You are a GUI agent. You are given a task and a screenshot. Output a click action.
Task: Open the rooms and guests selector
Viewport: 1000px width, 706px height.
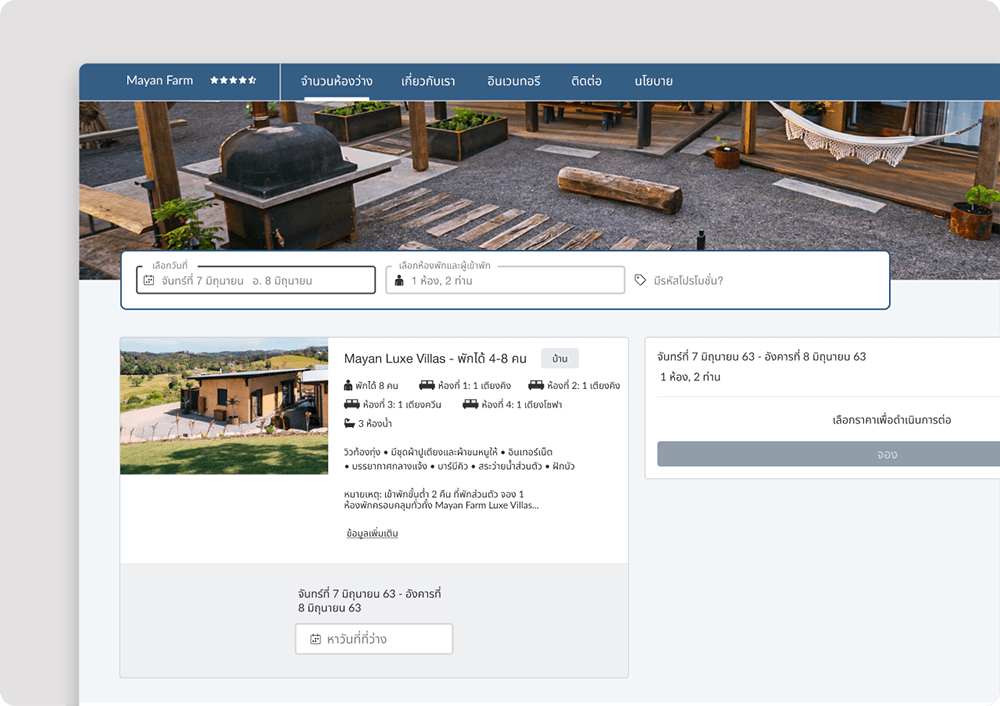[505, 280]
